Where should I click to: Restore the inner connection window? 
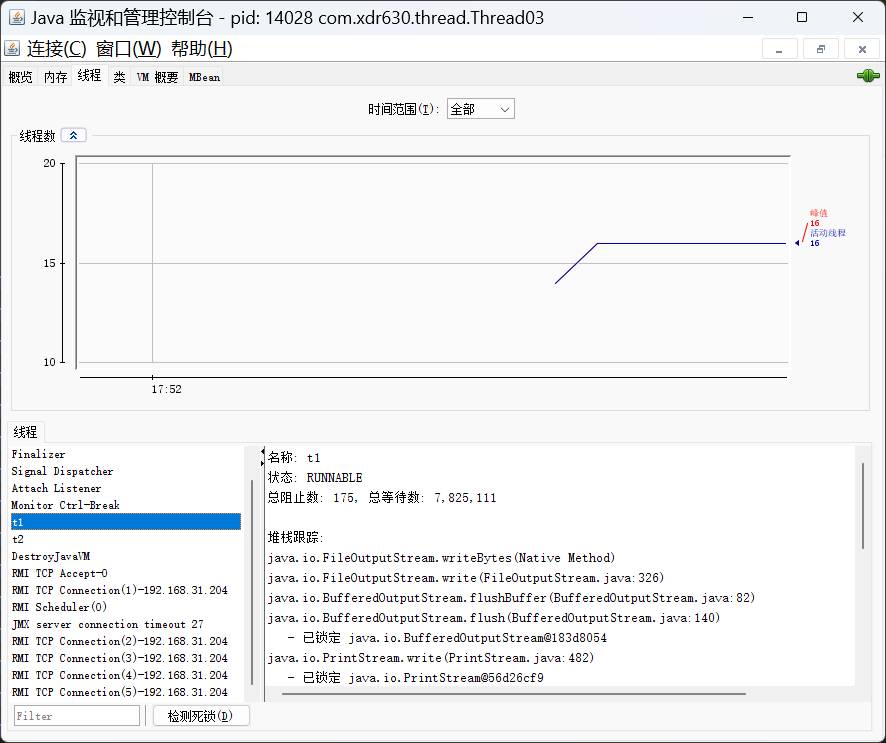coord(820,49)
